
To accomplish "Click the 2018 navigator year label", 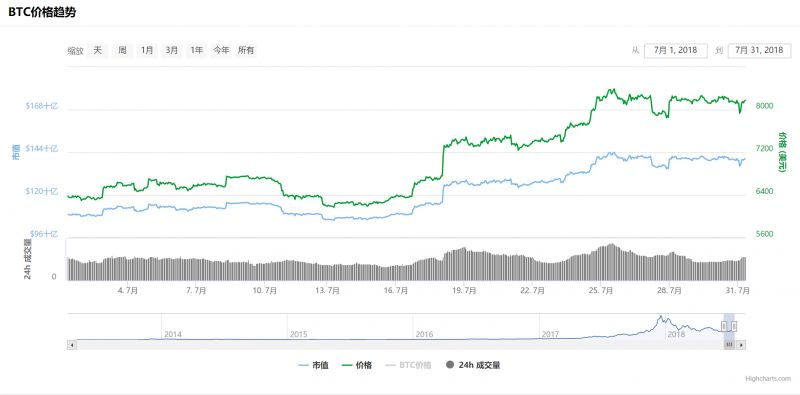I will pyautogui.click(x=676, y=334).
